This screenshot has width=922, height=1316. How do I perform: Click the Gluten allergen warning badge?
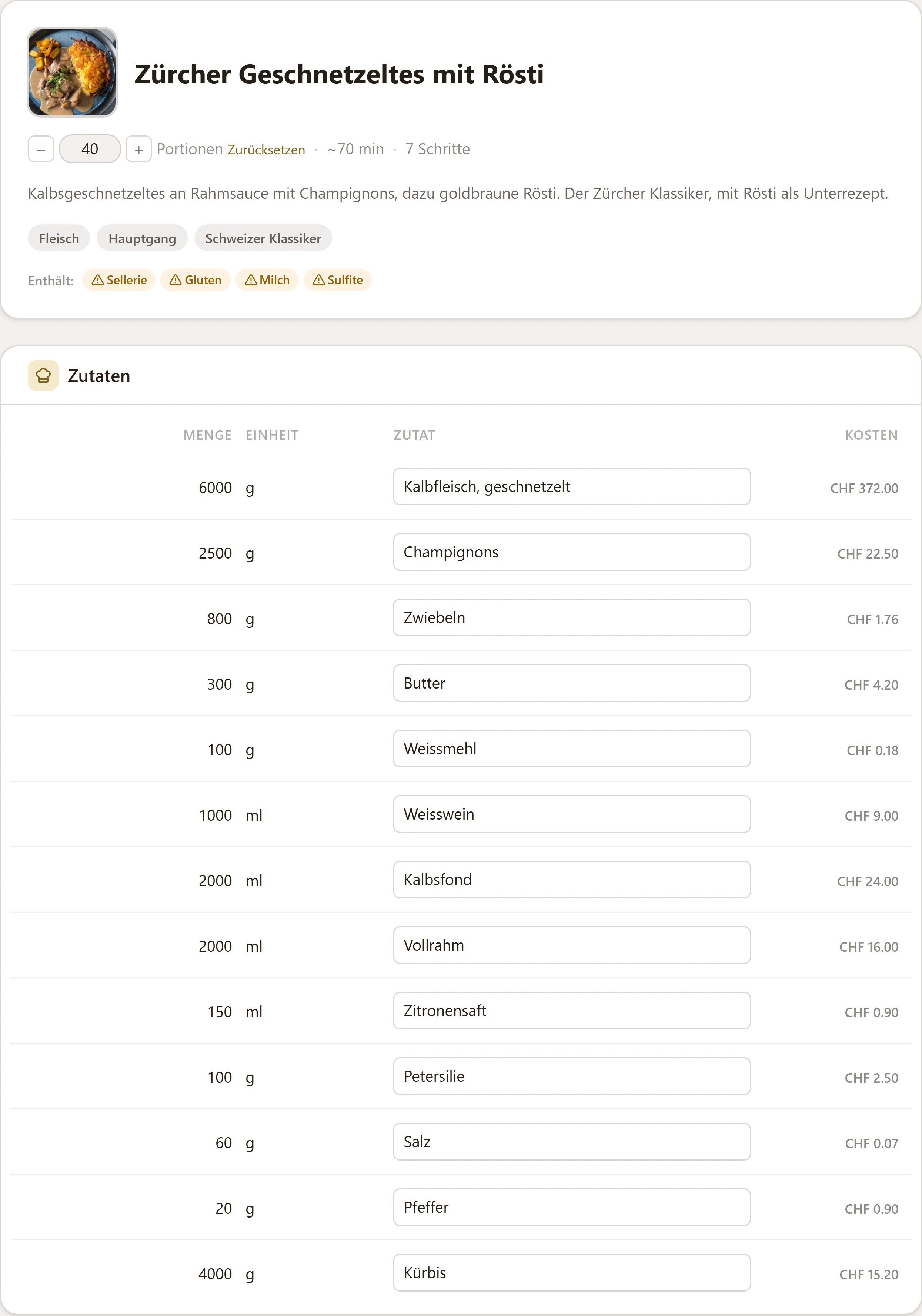[x=196, y=280]
